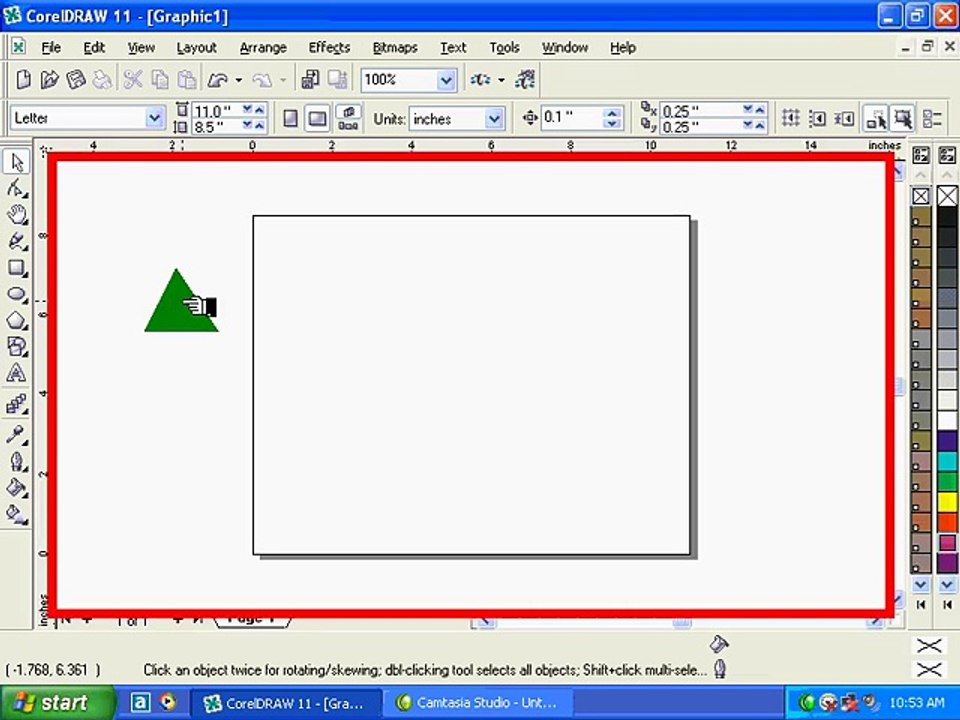Pick the cyan color swatch
Image resolution: width=960 pixels, height=720 pixels.
(x=947, y=461)
